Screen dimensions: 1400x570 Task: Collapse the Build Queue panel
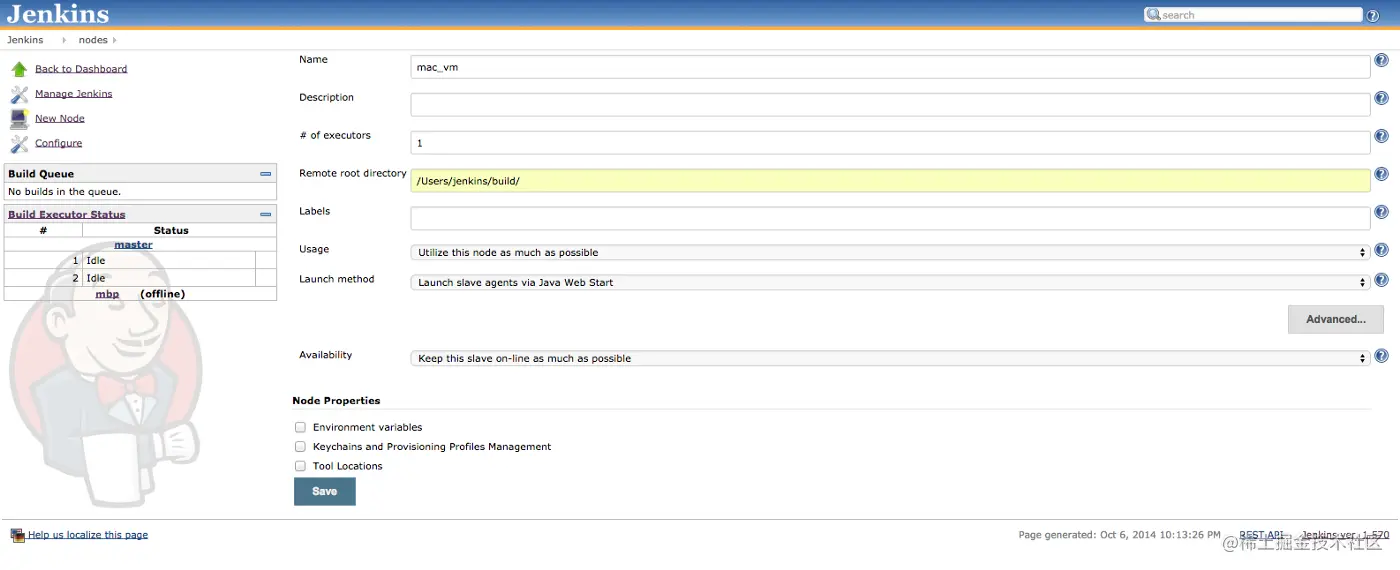click(x=266, y=174)
